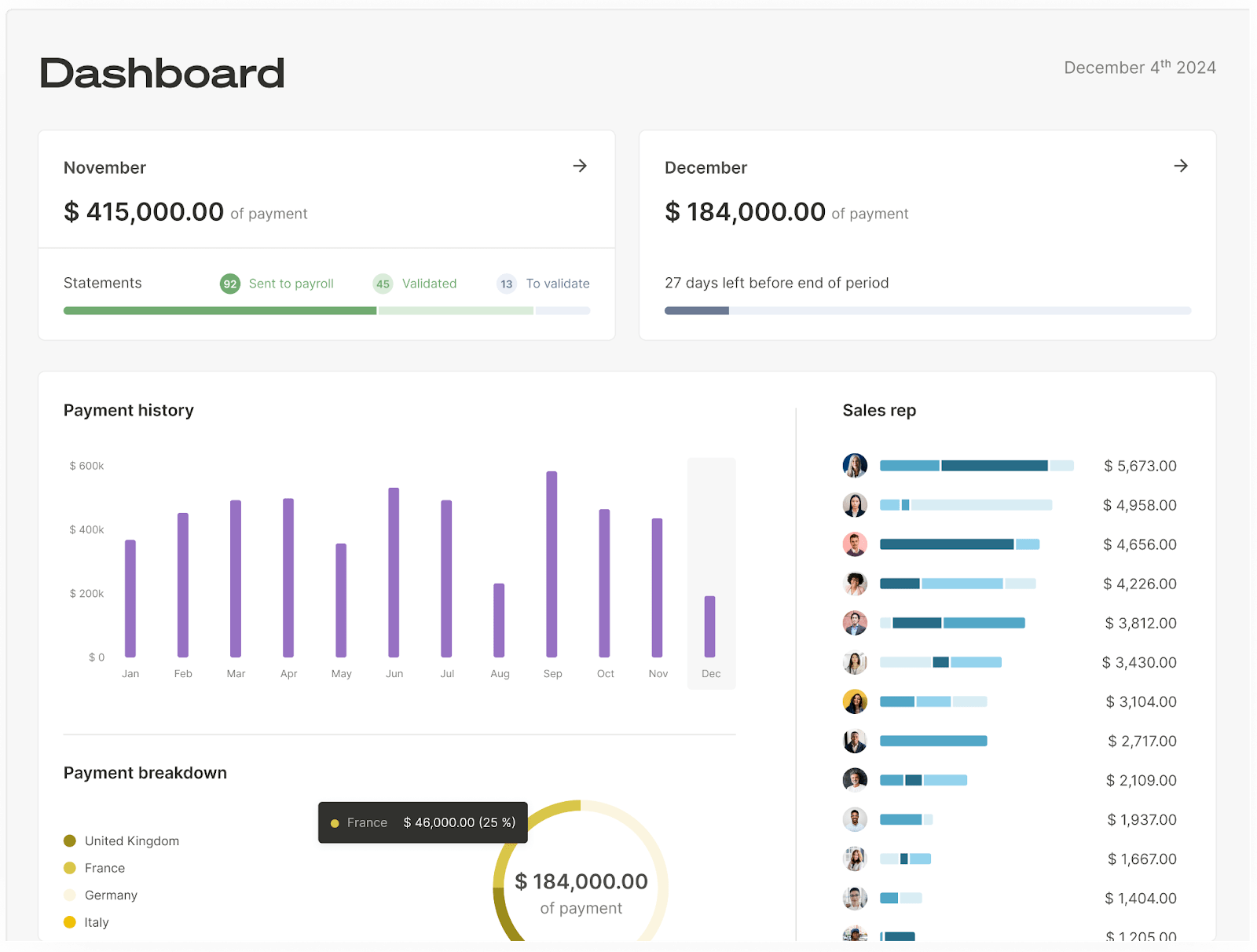Expand the Validated statements group
1257x952 pixels.
coord(415,284)
